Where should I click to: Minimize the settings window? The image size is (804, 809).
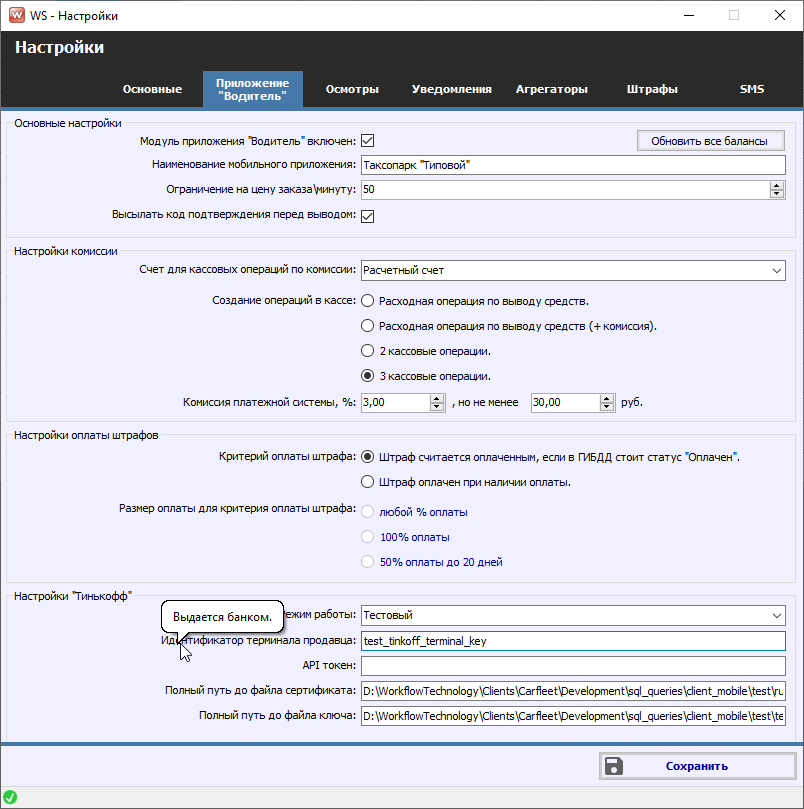688,15
